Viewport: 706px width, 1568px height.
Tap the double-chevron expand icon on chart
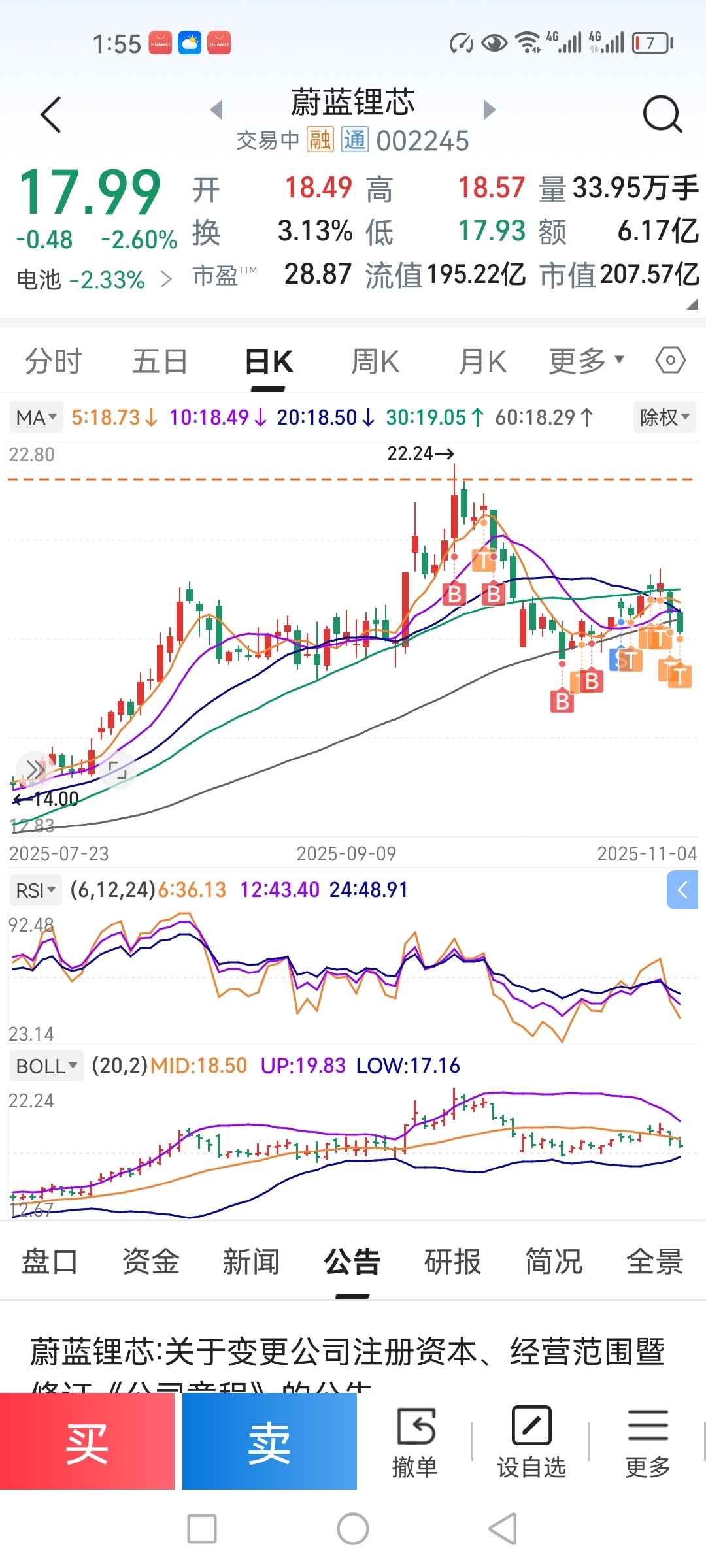[x=35, y=770]
